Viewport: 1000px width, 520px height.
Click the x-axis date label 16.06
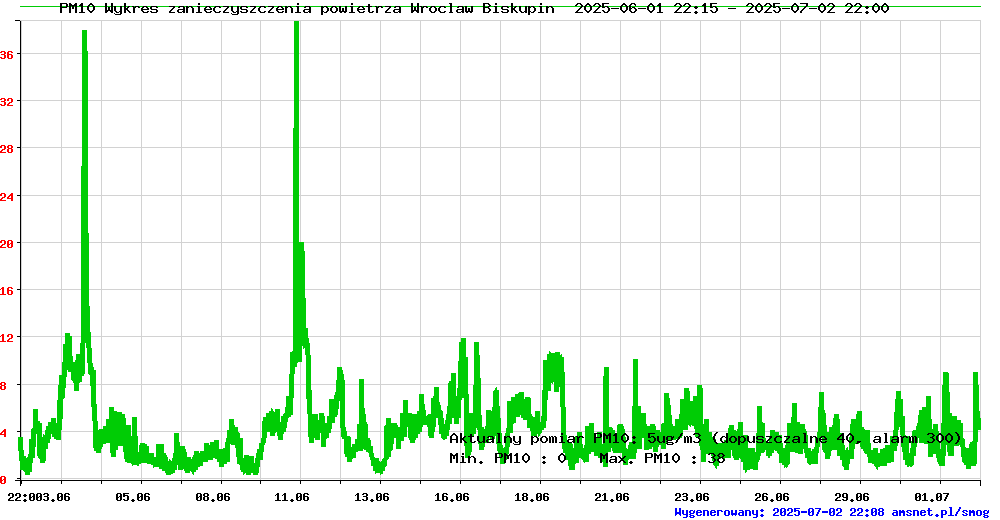pyautogui.click(x=452, y=497)
